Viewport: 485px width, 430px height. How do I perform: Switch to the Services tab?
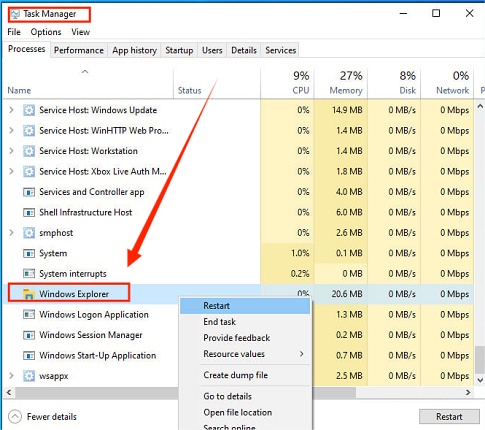(x=281, y=50)
